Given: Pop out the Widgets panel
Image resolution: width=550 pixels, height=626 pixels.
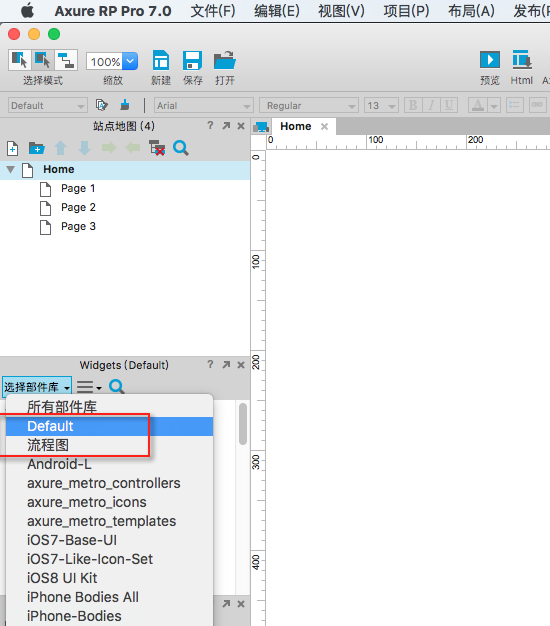Looking at the screenshot, I should pos(226,365).
